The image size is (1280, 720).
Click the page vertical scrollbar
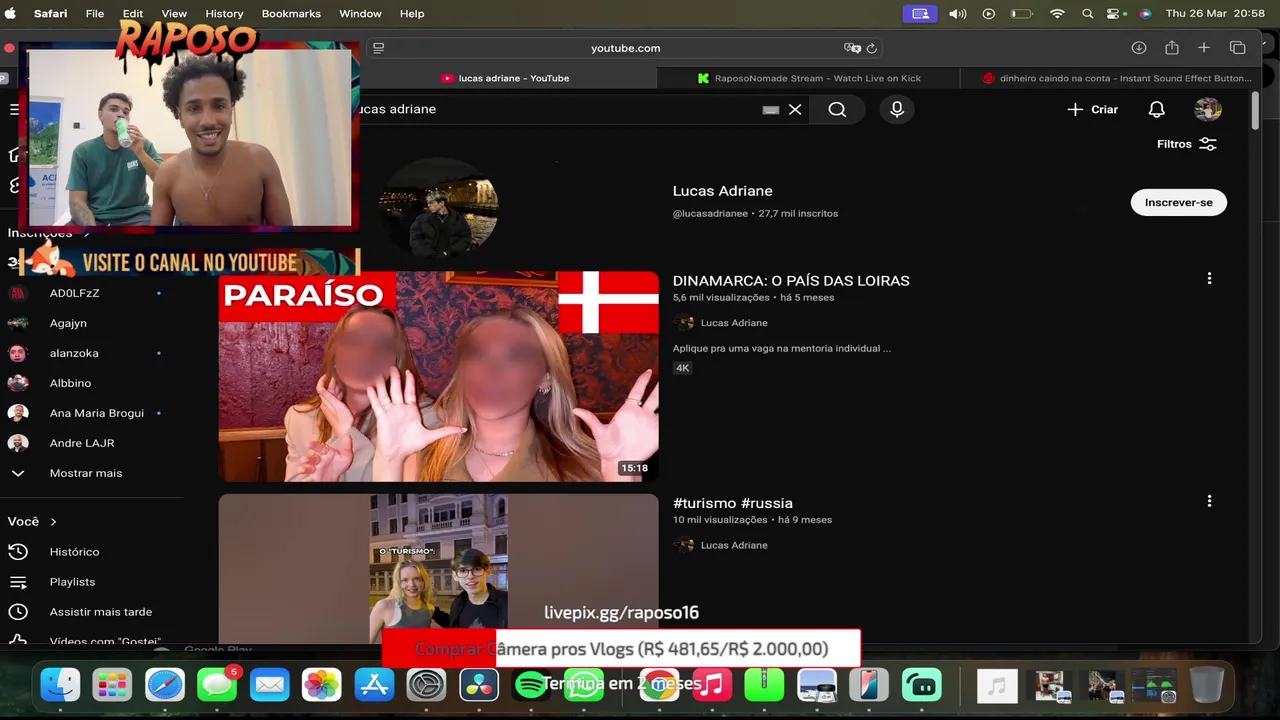tap(1256, 111)
